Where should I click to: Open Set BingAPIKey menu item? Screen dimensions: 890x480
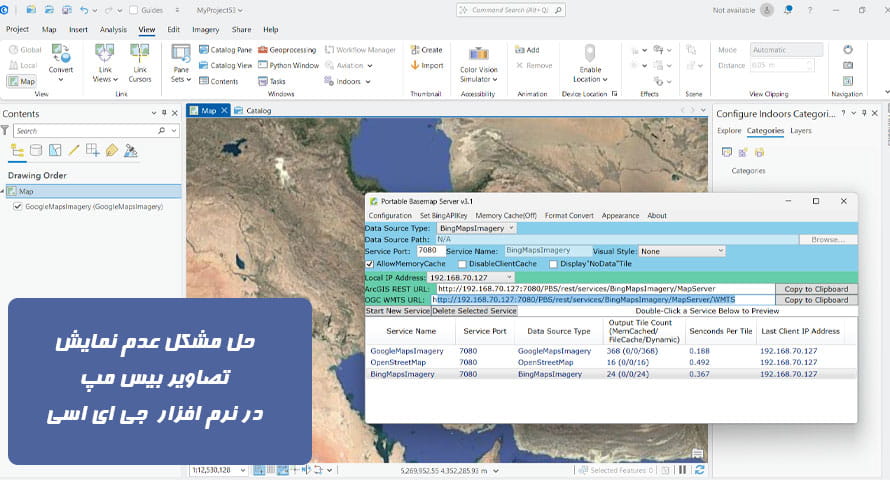[443, 216]
